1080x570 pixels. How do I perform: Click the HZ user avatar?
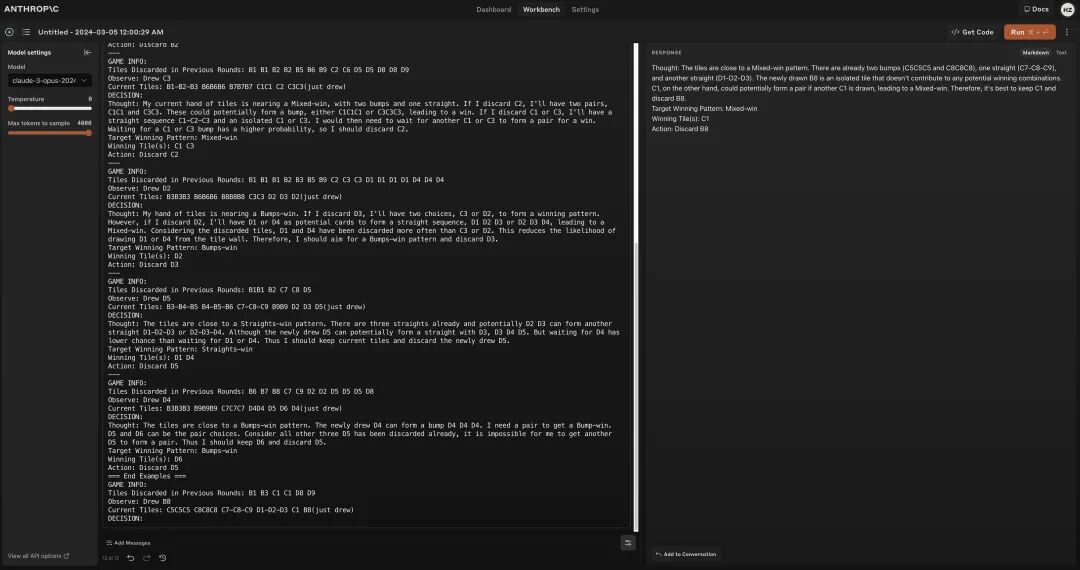[x=1067, y=10]
